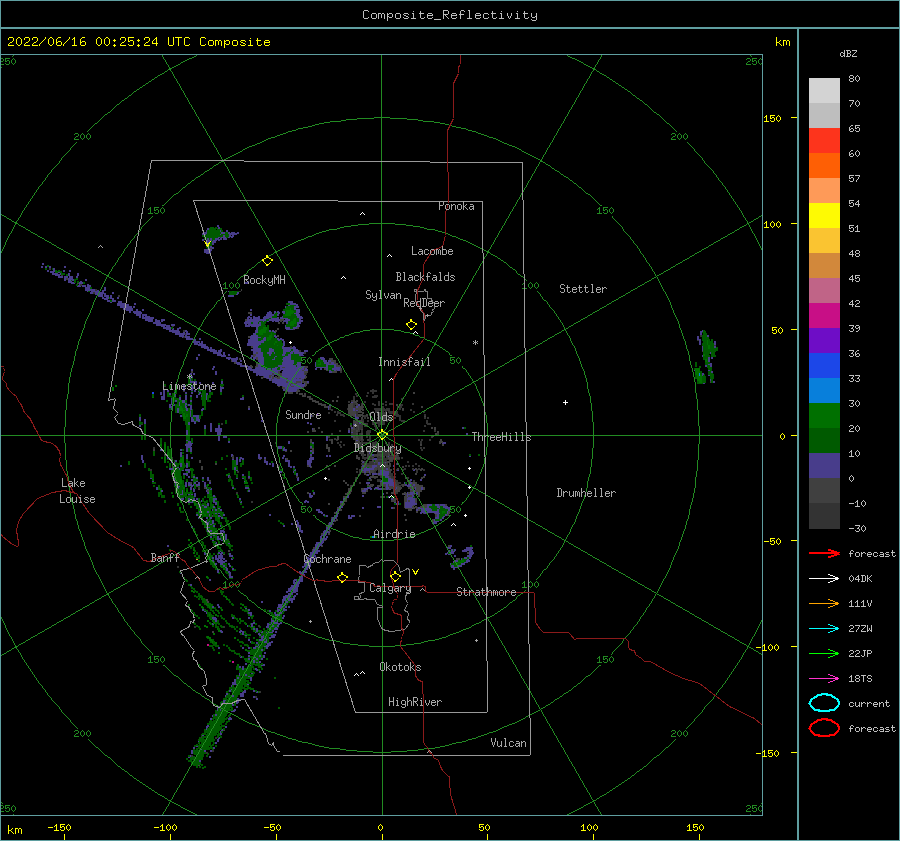Select the orange 111V arrow icon
This screenshot has height=841, width=900.
click(824, 603)
